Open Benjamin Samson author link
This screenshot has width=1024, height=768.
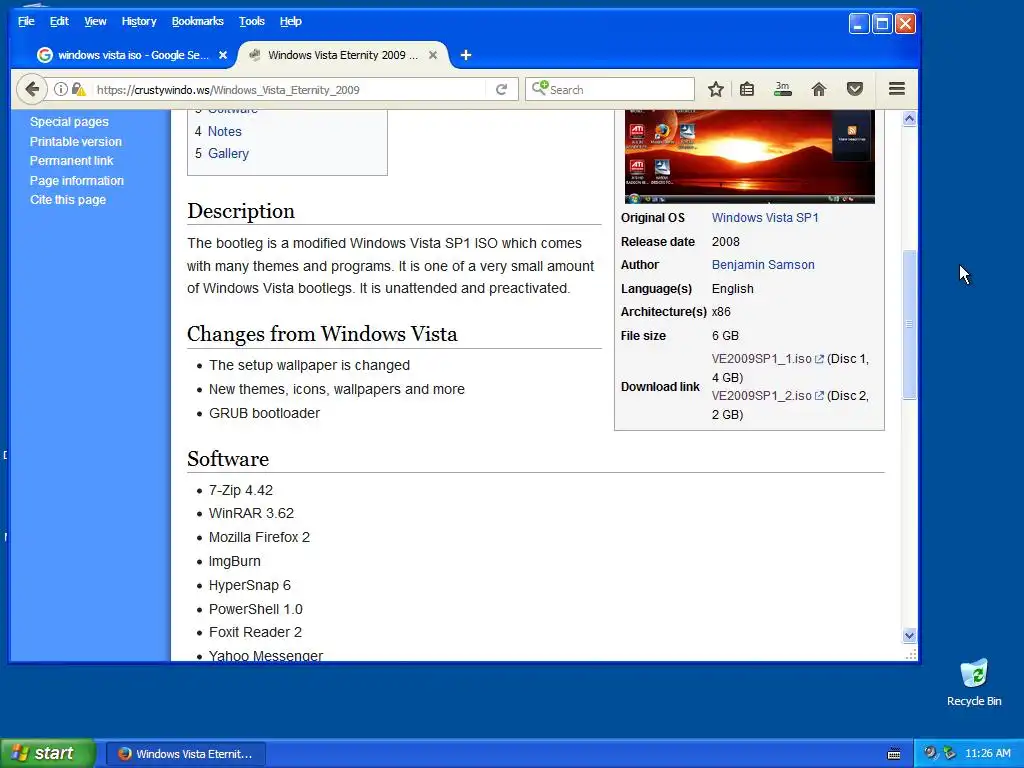pos(763,265)
